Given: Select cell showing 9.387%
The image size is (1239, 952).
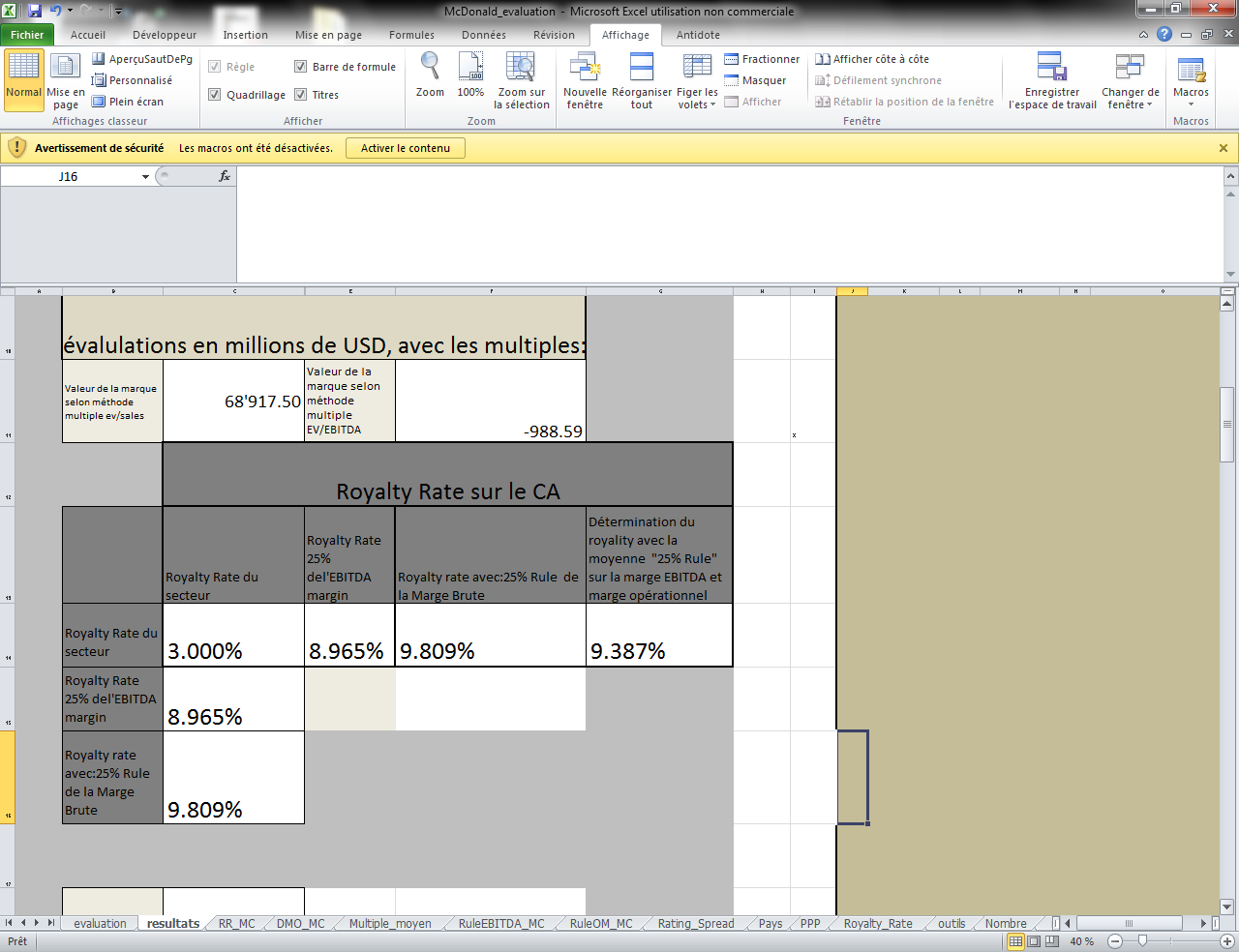Looking at the screenshot, I should pyautogui.click(x=659, y=636).
